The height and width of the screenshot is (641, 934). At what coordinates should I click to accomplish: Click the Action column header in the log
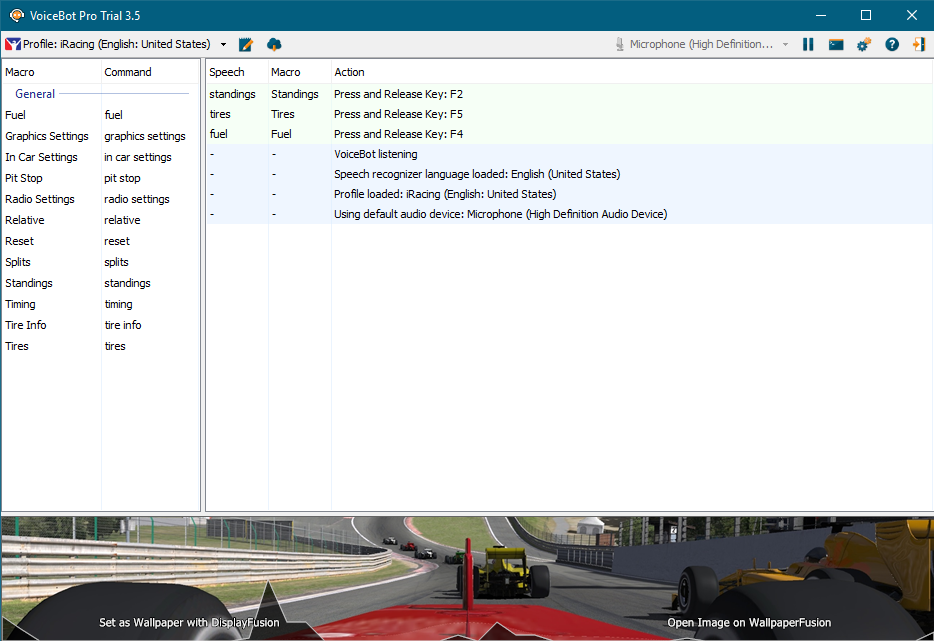click(x=349, y=72)
